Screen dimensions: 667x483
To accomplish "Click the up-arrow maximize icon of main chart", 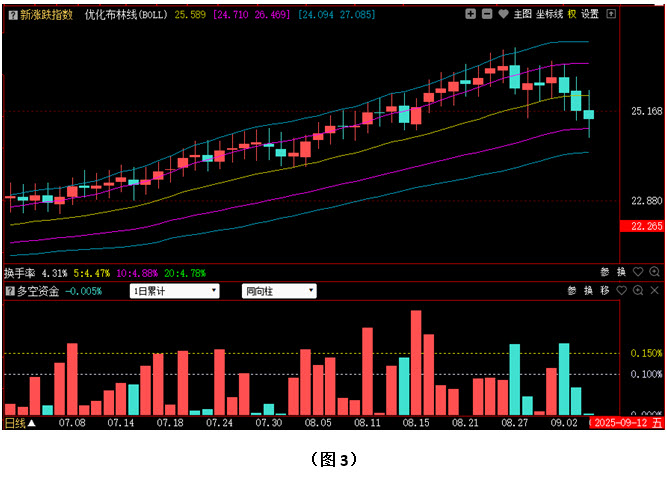I will click(611, 14).
